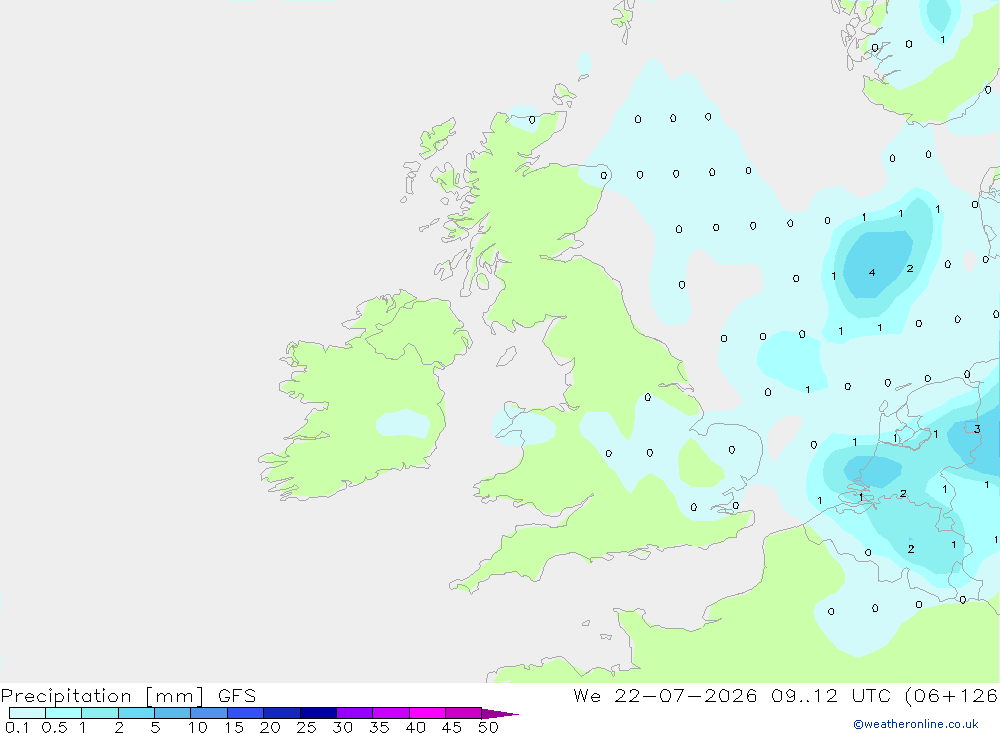This screenshot has width=1000, height=733.
Task: Click the "0.1" legend scale label
Action: click(17, 727)
